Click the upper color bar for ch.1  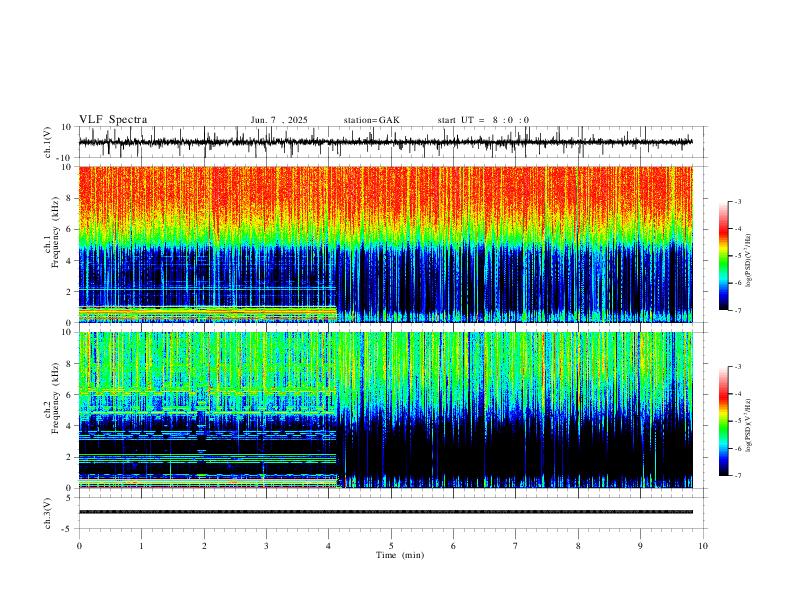click(x=723, y=256)
